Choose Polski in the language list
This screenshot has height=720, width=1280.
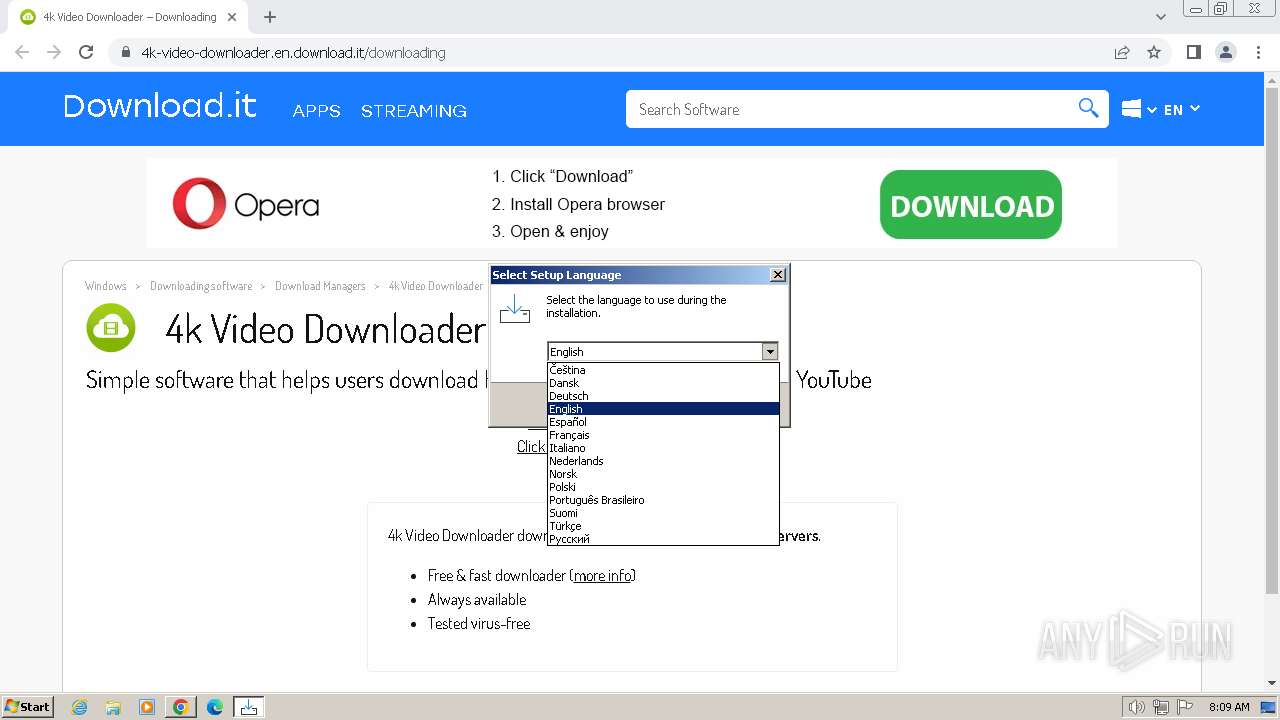[663, 487]
